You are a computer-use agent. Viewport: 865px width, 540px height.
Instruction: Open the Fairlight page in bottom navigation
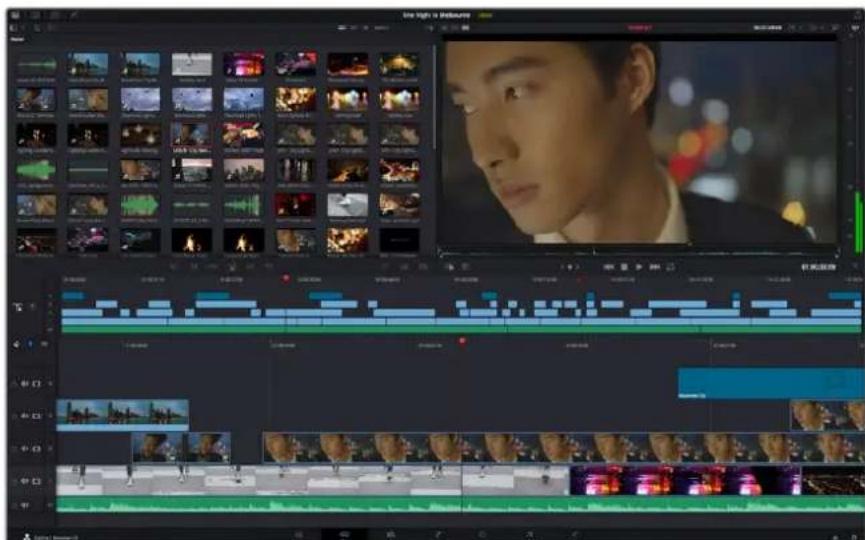click(x=529, y=534)
